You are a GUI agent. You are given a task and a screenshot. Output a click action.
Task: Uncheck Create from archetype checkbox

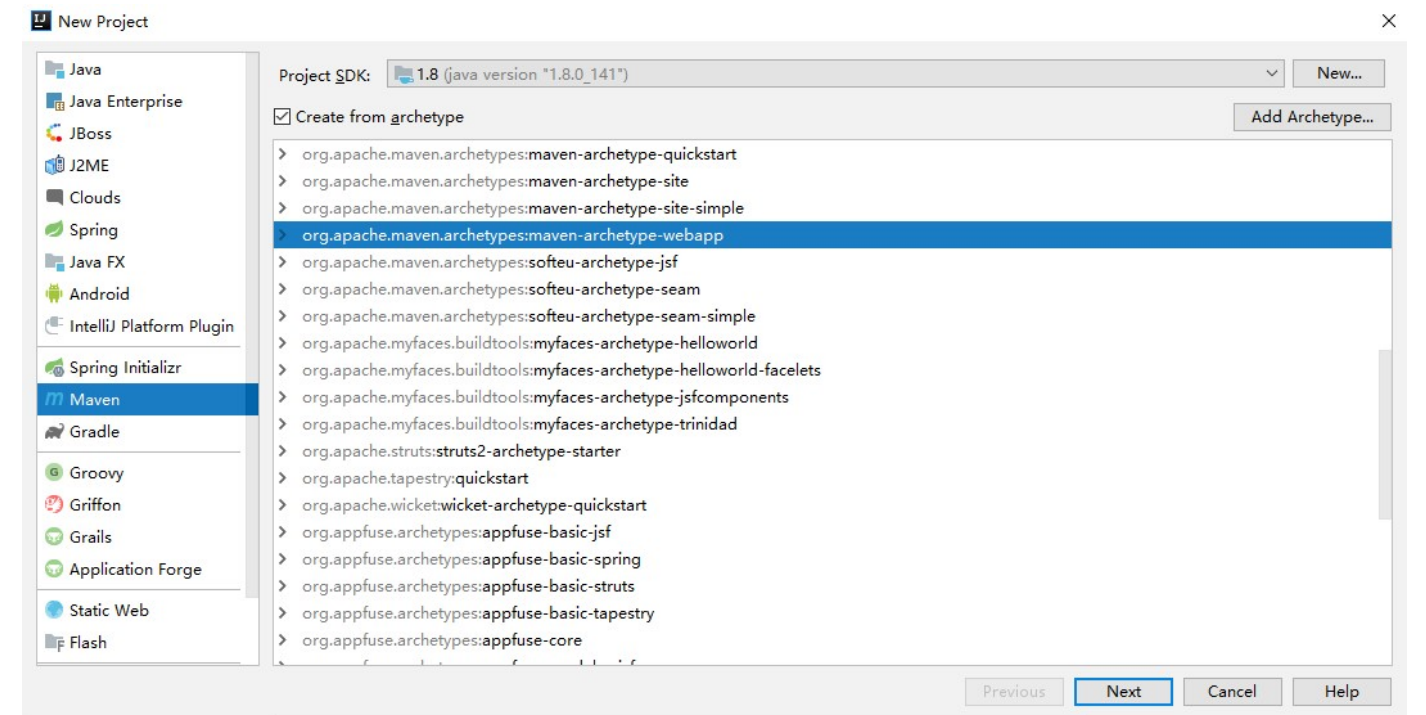click(x=283, y=117)
